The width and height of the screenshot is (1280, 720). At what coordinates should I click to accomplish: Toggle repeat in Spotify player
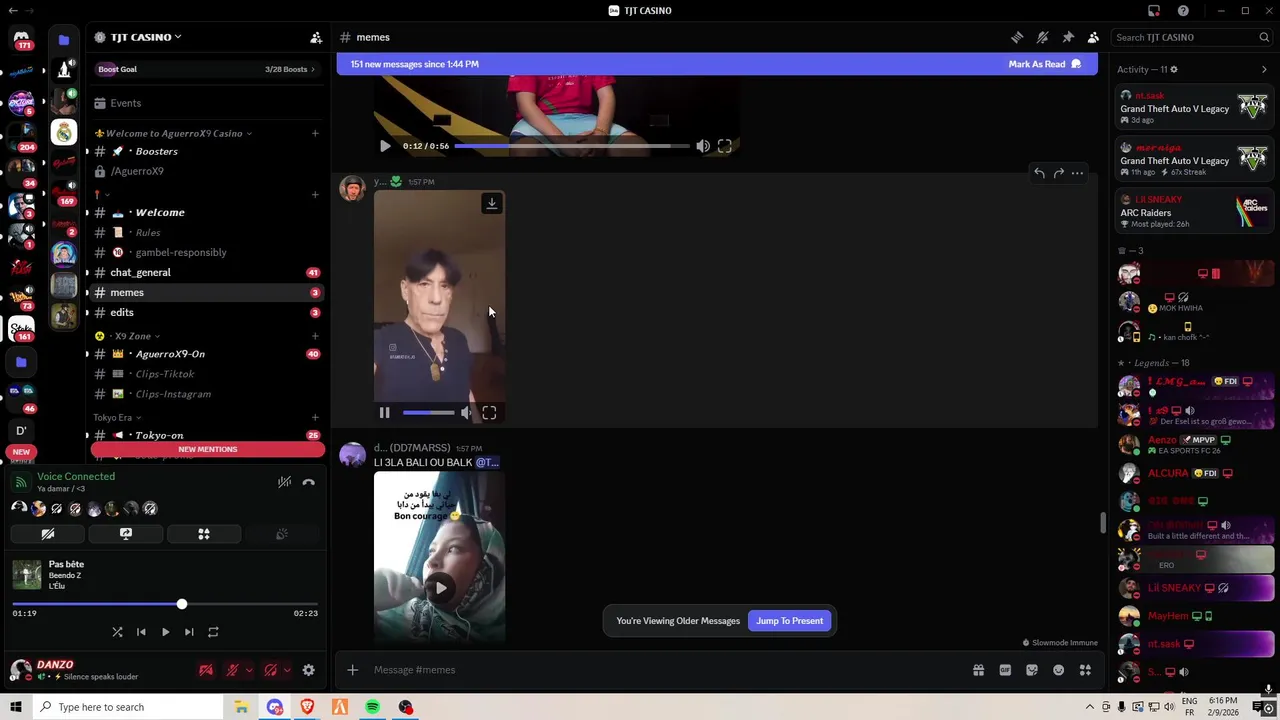pos(213,632)
